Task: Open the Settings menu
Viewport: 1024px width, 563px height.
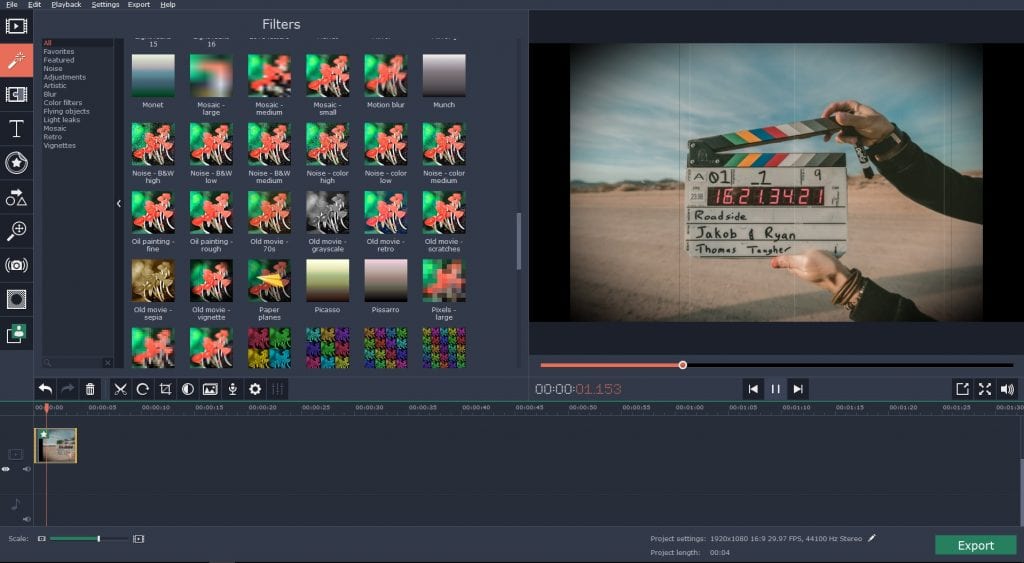Action: 105,5
